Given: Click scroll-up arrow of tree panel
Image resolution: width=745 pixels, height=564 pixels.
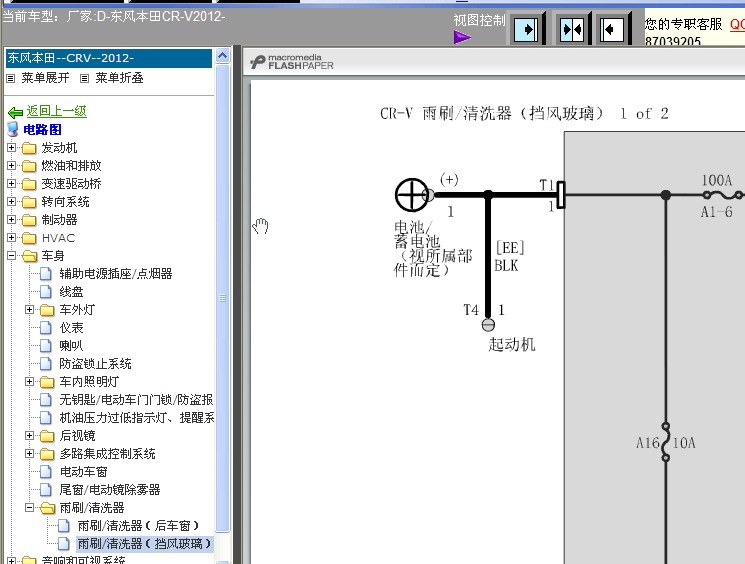Looking at the screenshot, I should [x=222, y=56].
